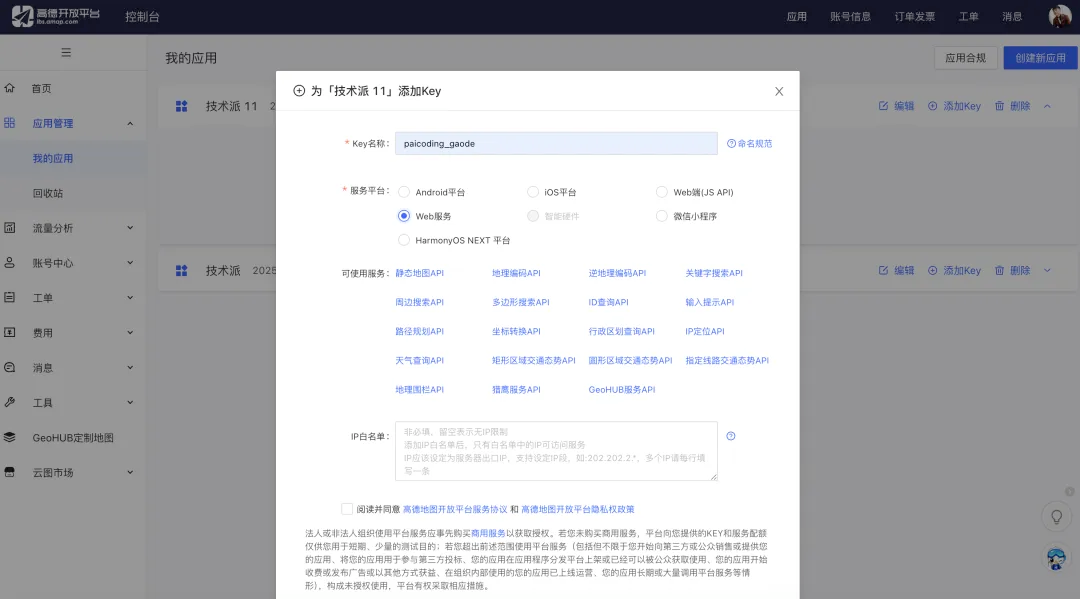
Task: Select the iOS平台 radio button
Action: (532, 192)
